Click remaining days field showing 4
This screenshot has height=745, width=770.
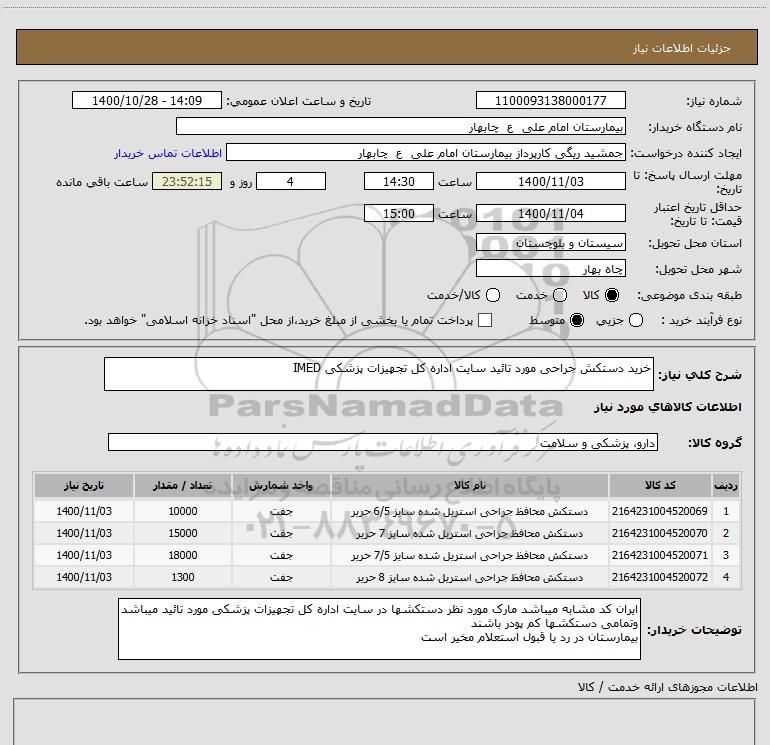pos(291,181)
